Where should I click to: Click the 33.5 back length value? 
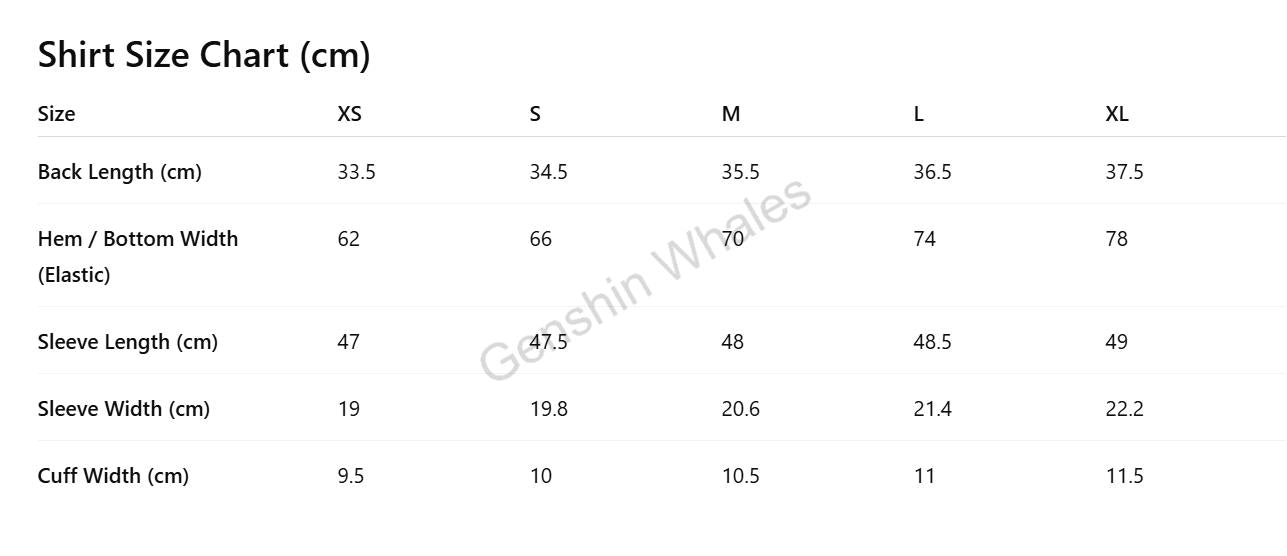click(356, 172)
